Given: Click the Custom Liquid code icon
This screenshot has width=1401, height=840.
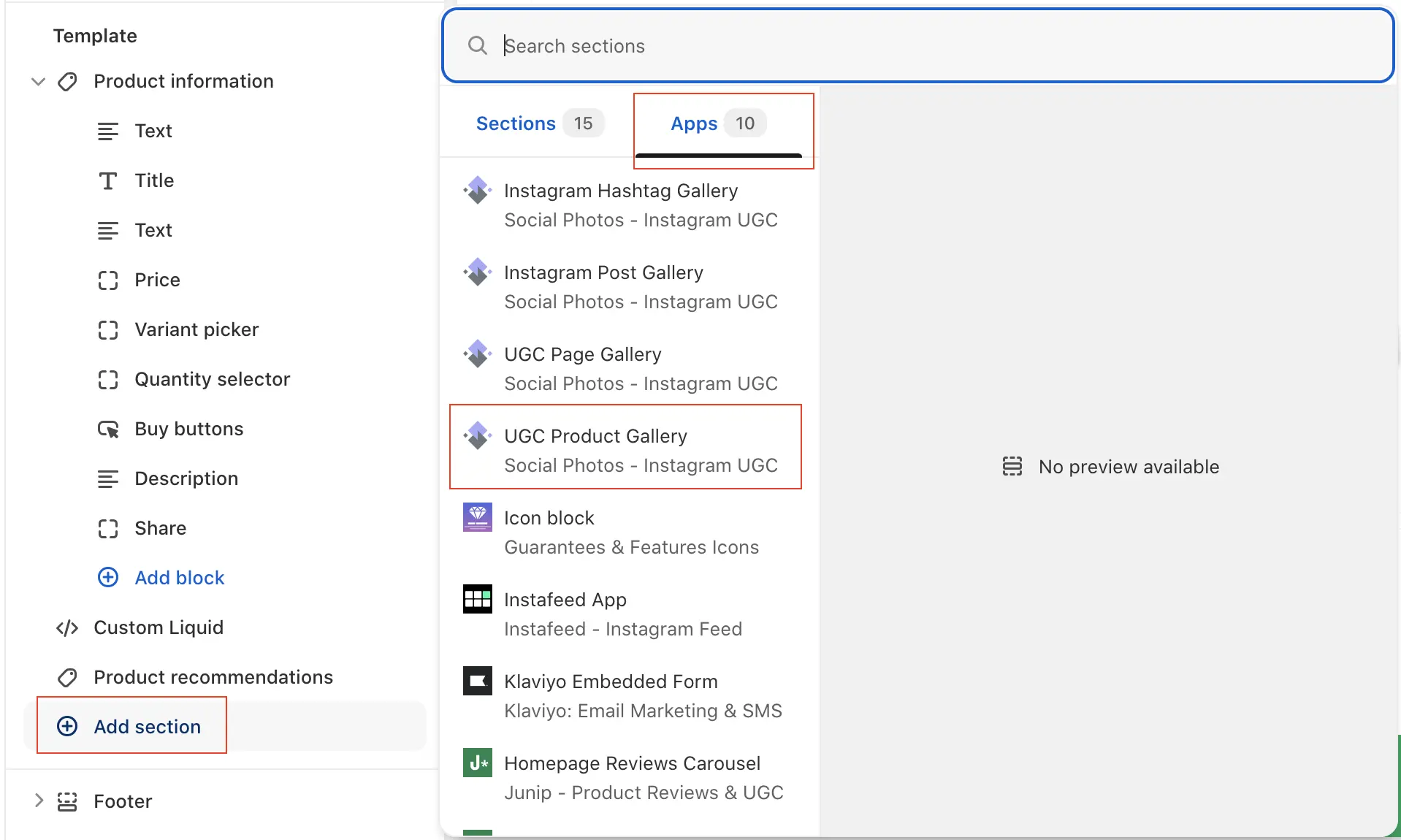Looking at the screenshot, I should click(x=67, y=628).
